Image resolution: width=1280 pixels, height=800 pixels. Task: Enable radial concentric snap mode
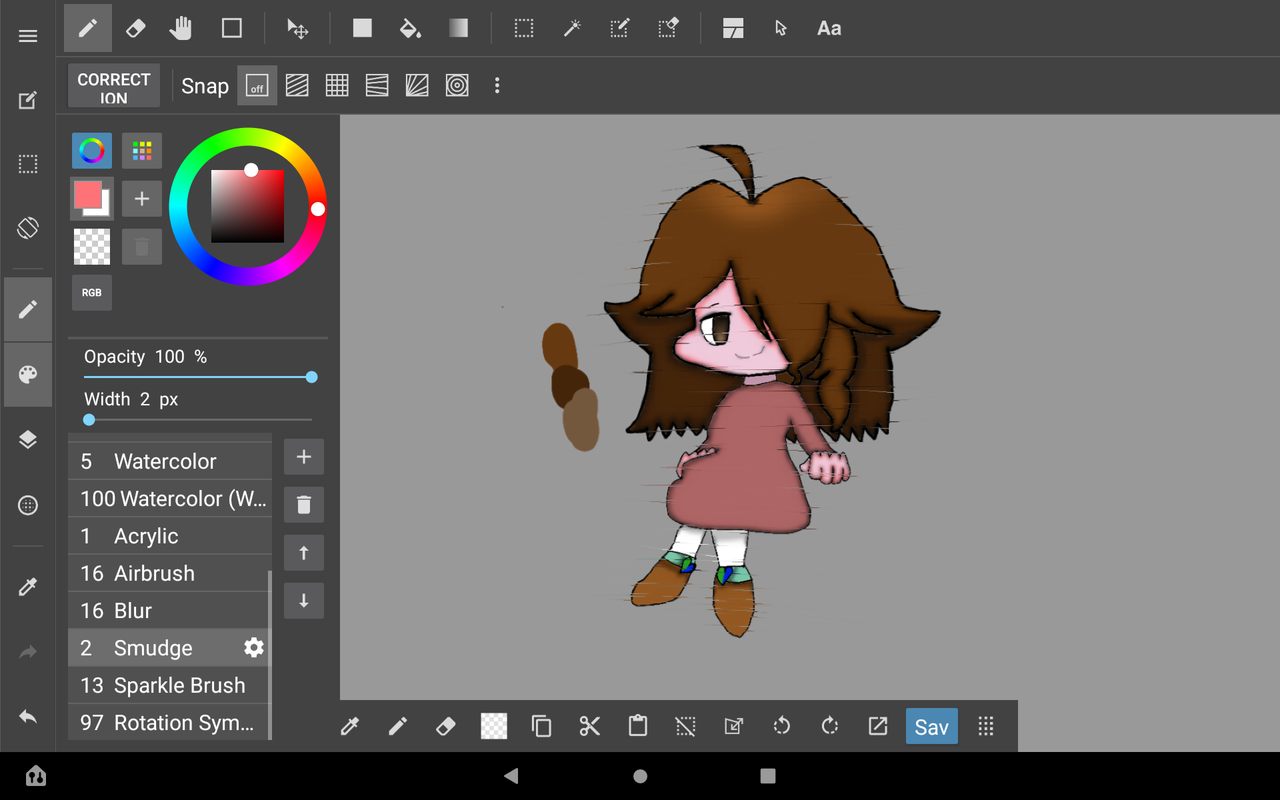pyautogui.click(x=457, y=86)
